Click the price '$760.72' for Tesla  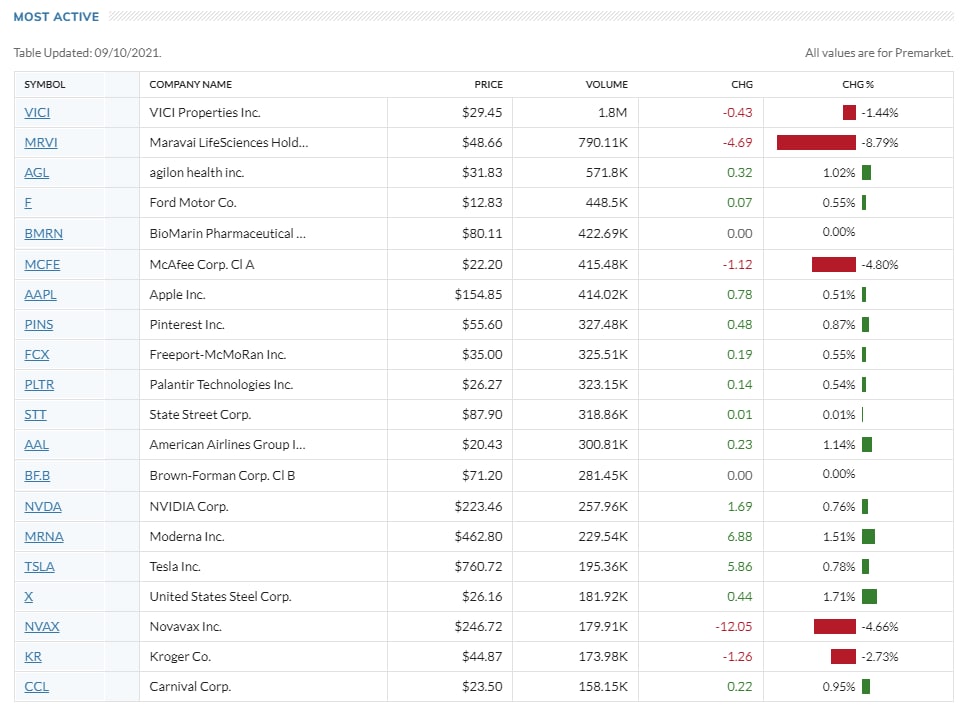(x=478, y=566)
